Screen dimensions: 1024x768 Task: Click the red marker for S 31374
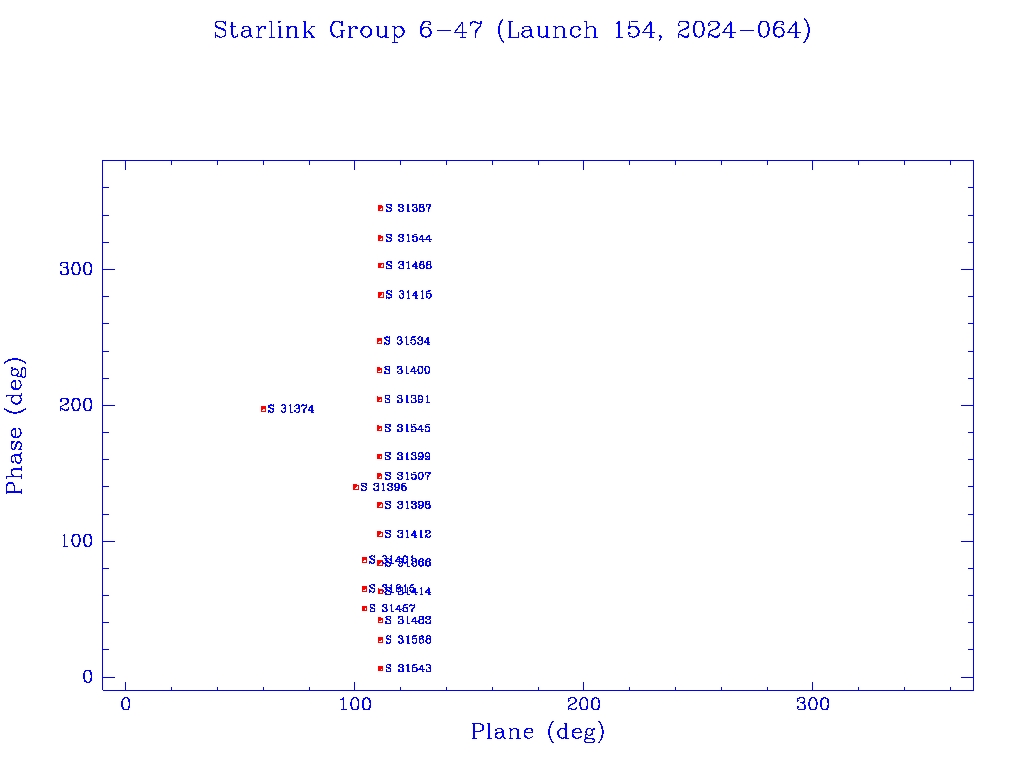(263, 409)
